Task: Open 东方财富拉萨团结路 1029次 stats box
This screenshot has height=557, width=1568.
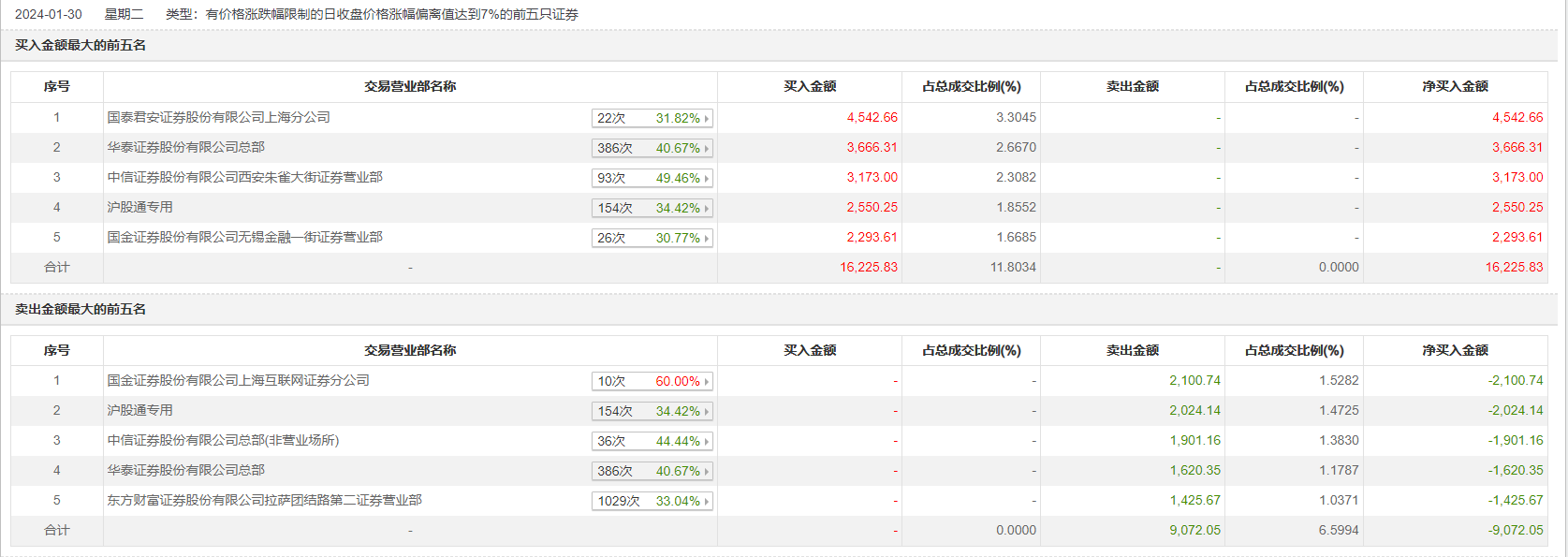Action: point(652,501)
